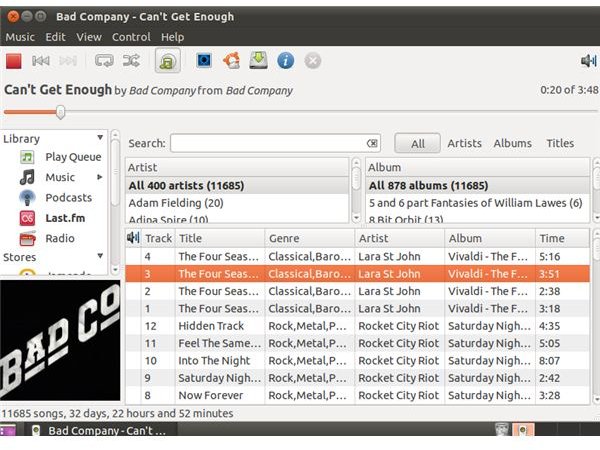Collapse the Stores section in sidebar
This screenshot has height=450, width=600.
pos(100,256)
